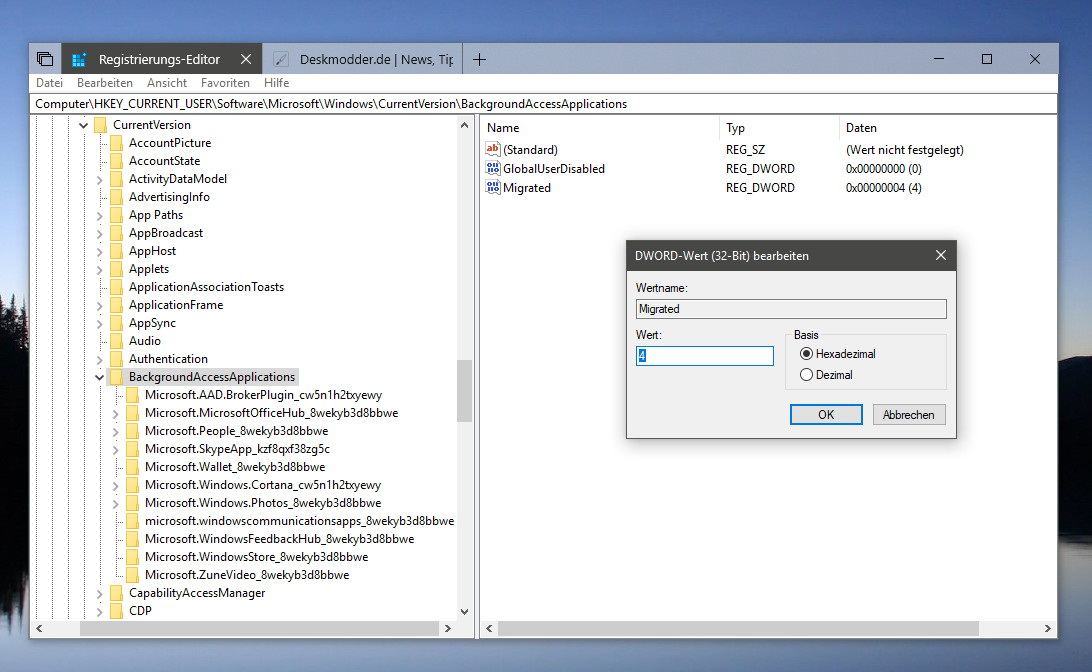The height and width of the screenshot is (672, 1092).
Task: Click the CurrentVersion folder icon
Action: click(100, 125)
